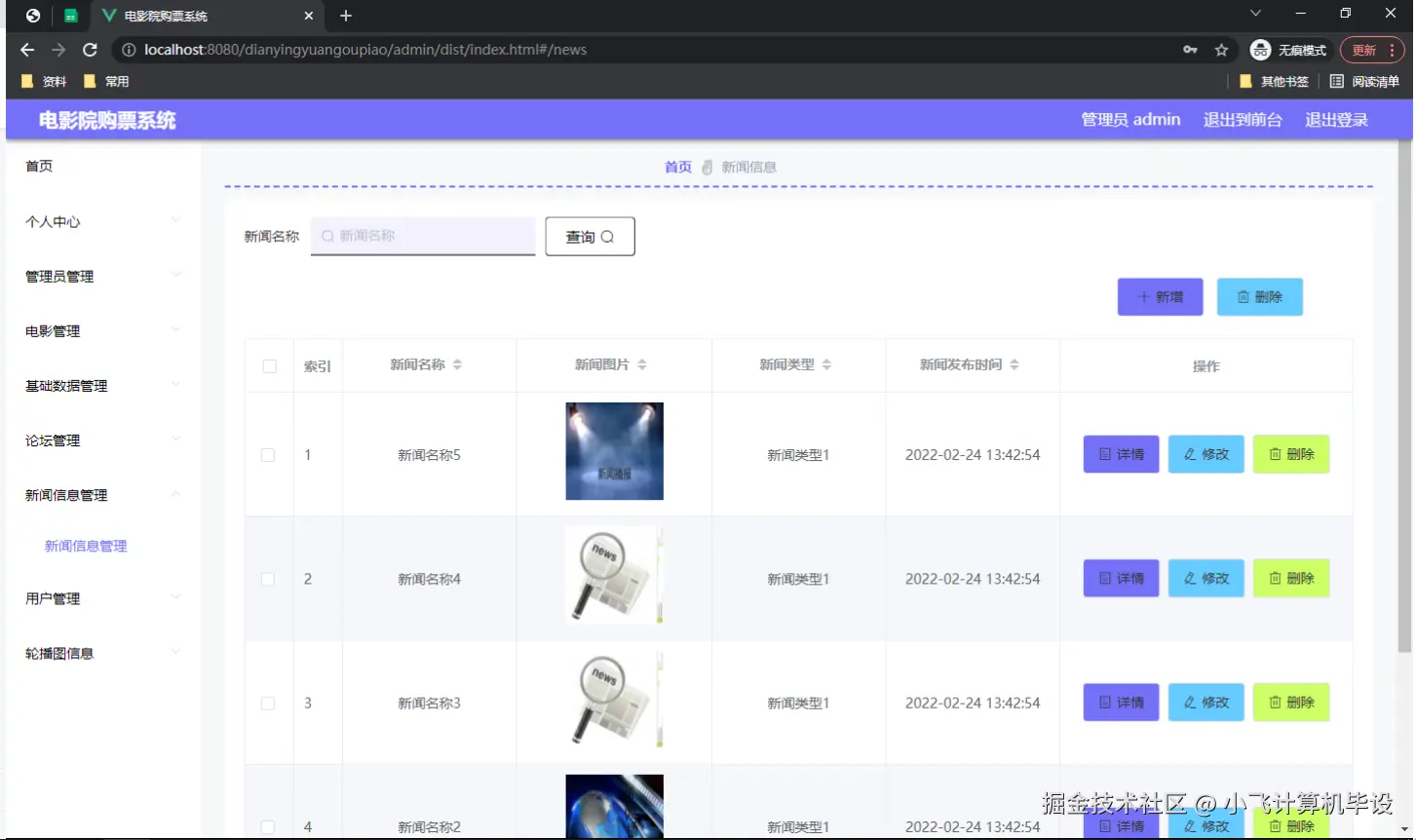Click the magnifier icon inside the 查询 button
This screenshot has height=840, width=1416.
[x=608, y=236]
